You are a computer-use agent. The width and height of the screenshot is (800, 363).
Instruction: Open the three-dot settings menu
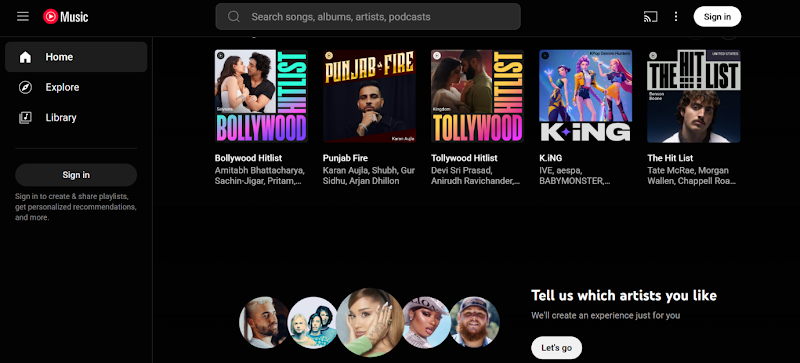(x=676, y=17)
